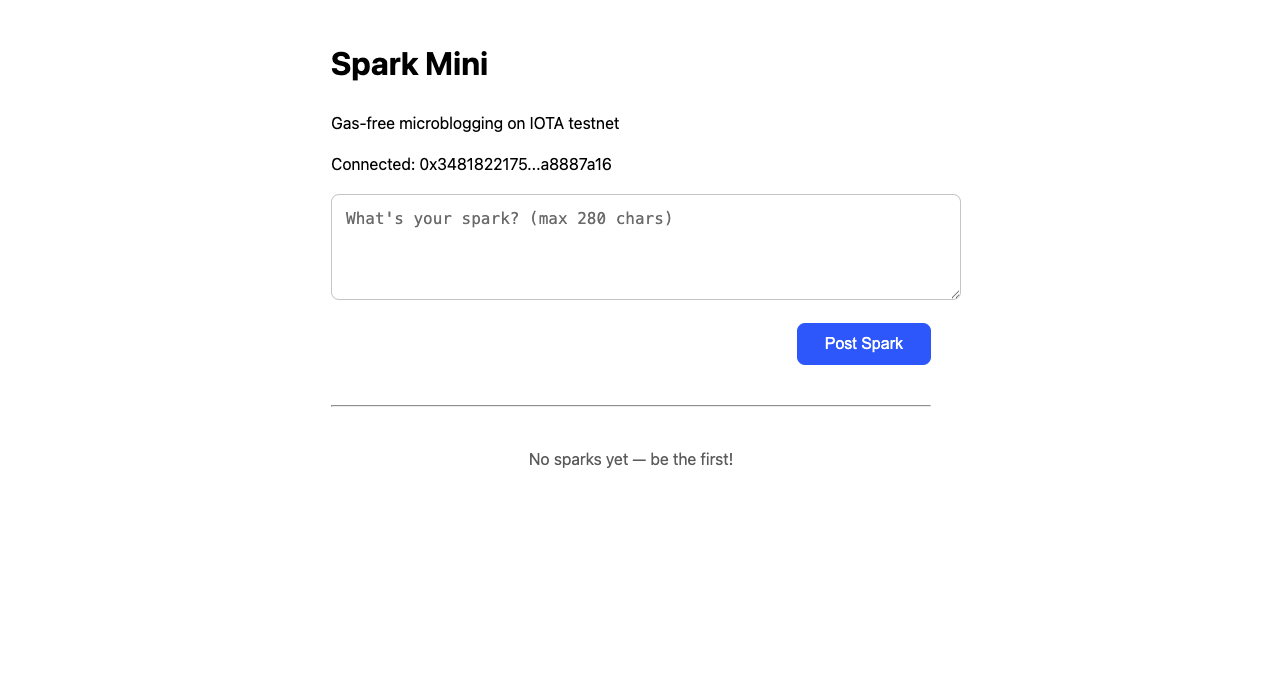The image size is (1267, 681).
Task: Click the empty second line of the spark box
Action: click(x=645, y=244)
